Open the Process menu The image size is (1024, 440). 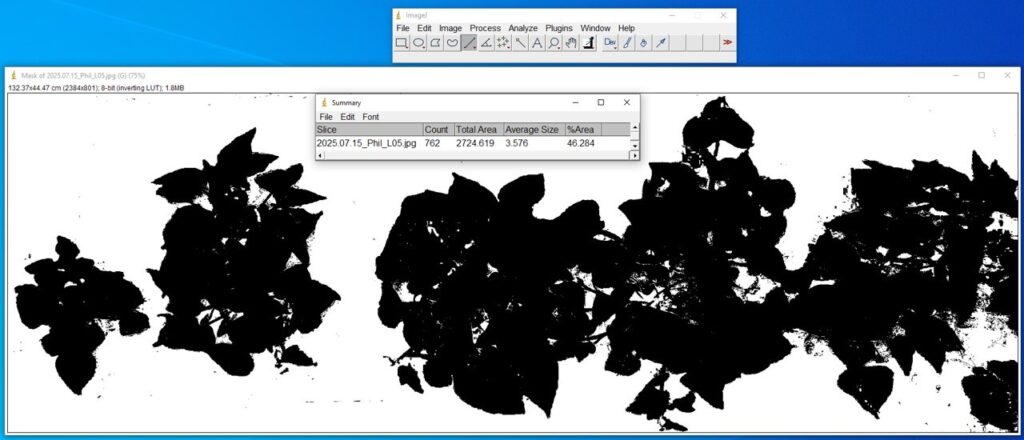coord(485,28)
